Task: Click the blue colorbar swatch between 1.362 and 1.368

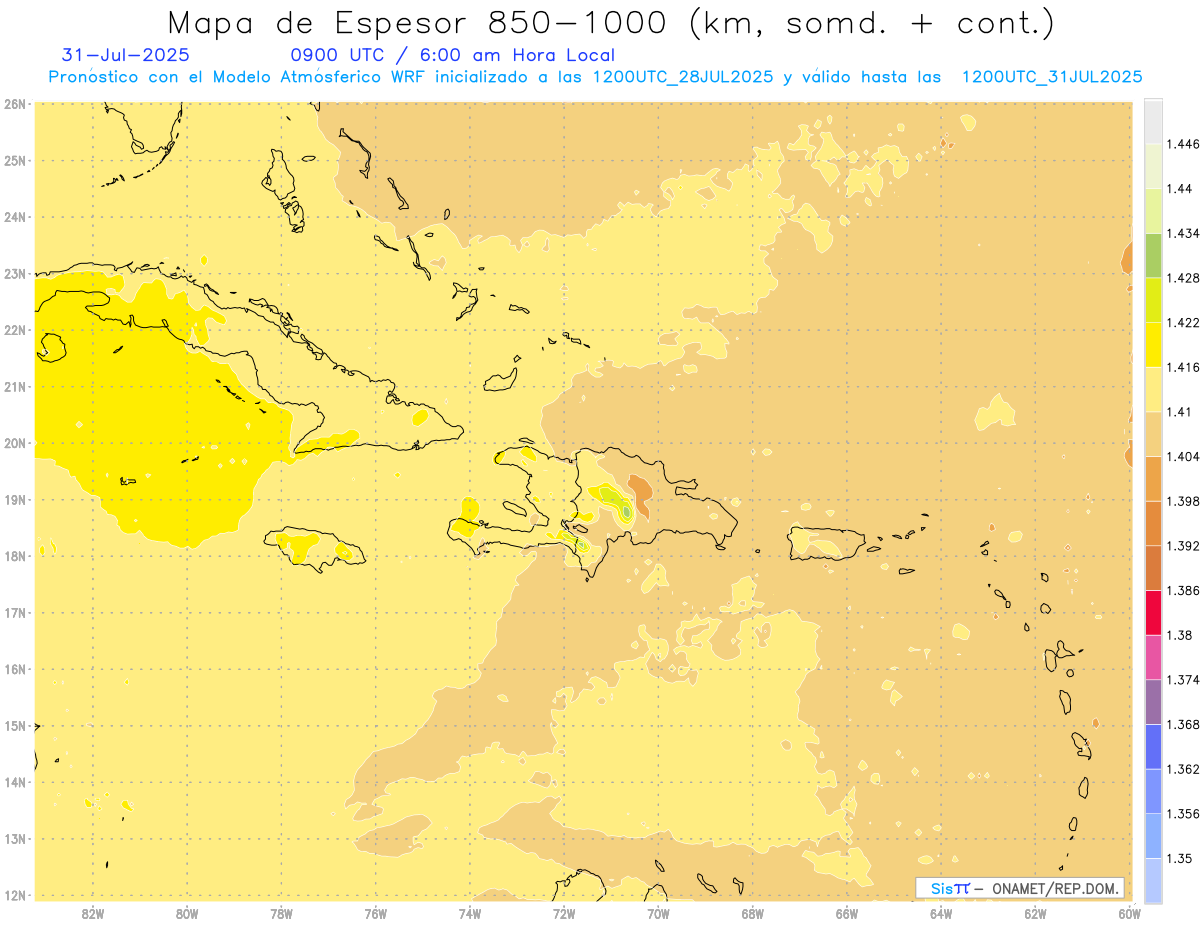Action: [x=1153, y=747]
